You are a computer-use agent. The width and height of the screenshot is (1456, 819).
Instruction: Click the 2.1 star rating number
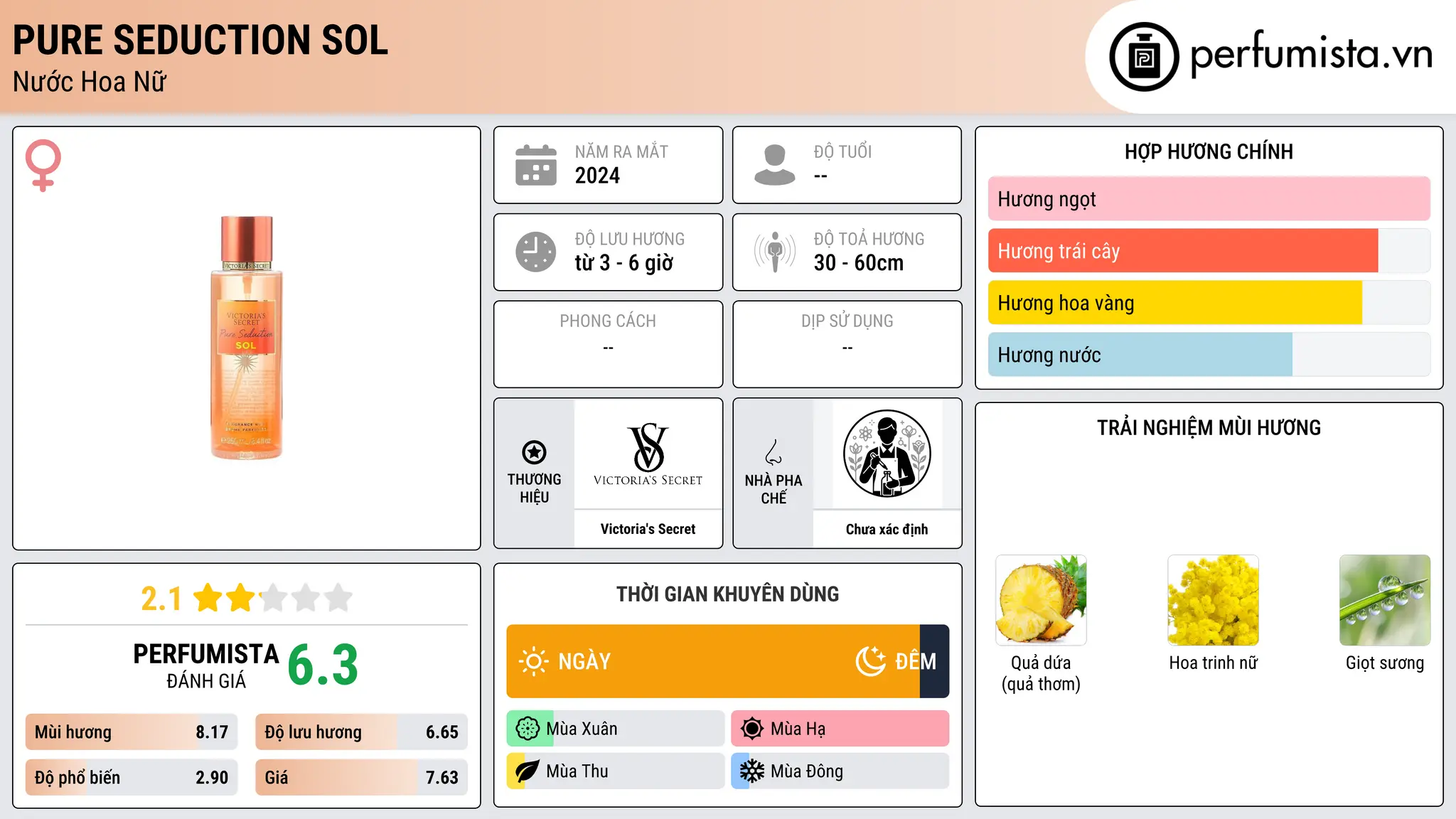pyautogui.click(x=161, y=599)
